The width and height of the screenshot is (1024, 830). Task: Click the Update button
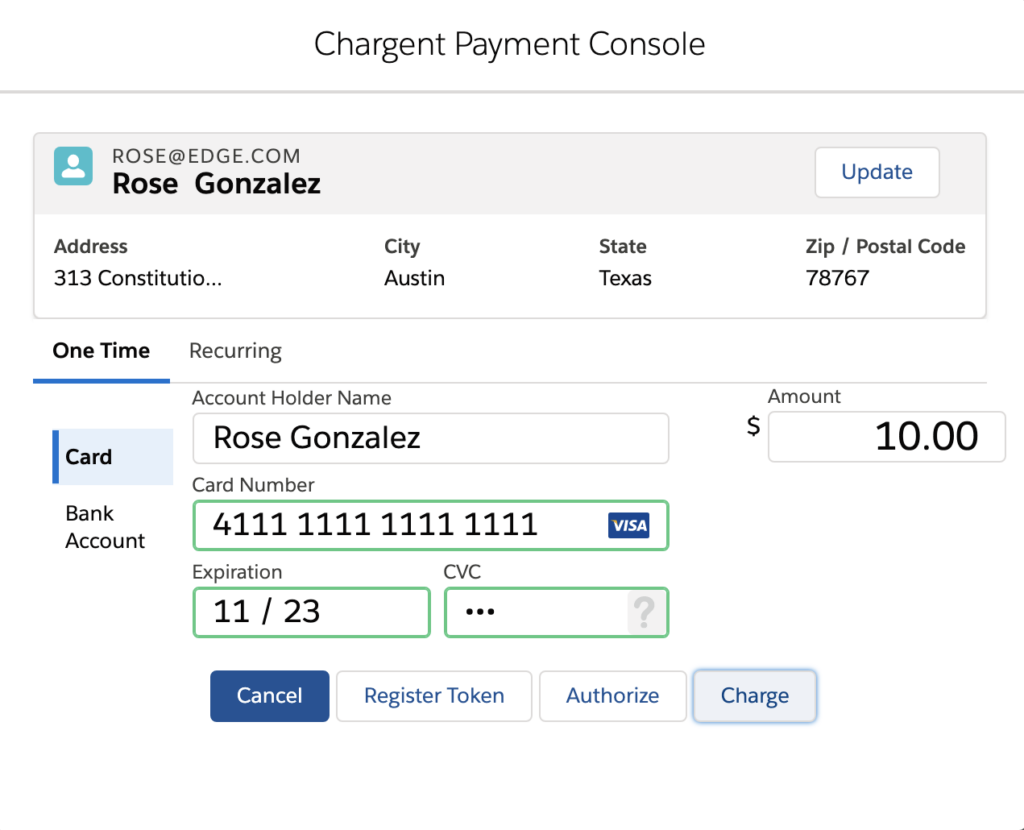876,172
